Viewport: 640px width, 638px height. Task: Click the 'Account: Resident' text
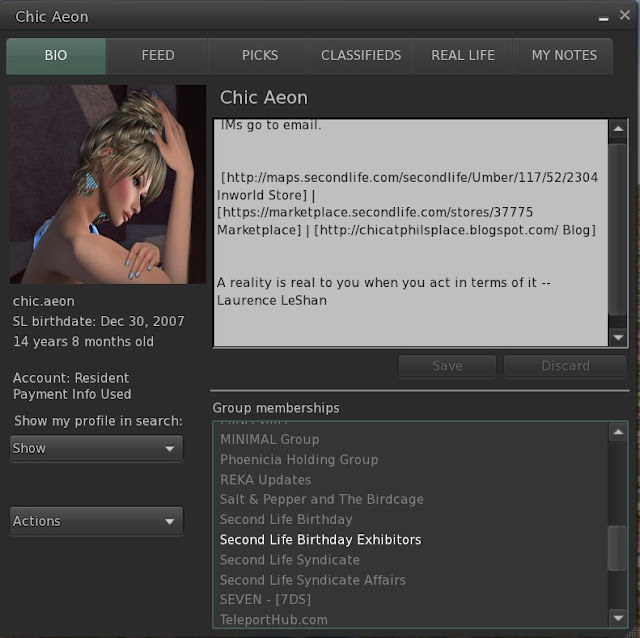pyautogui.click(x=71, y=378)
